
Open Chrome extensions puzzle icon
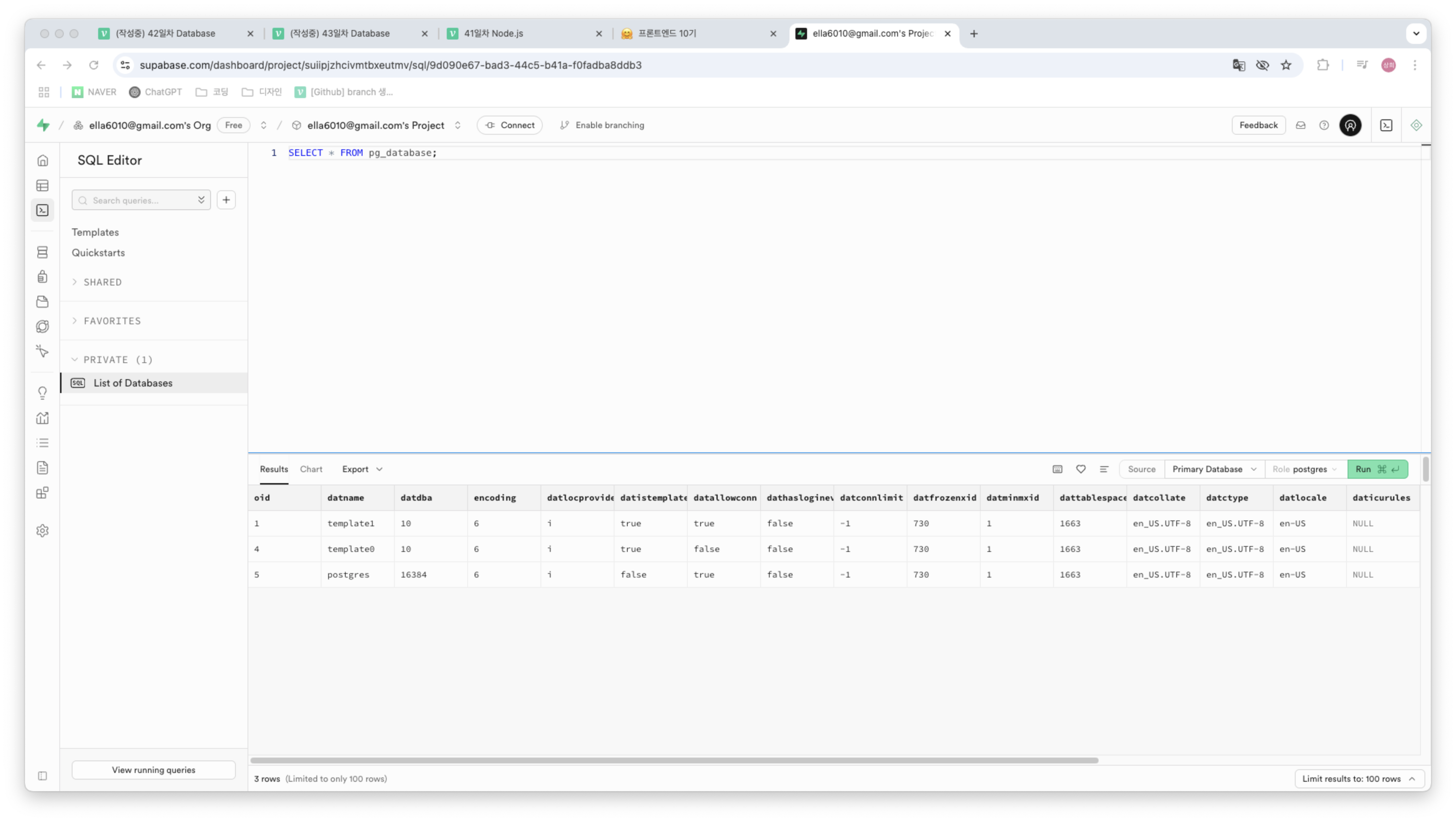1323,65
